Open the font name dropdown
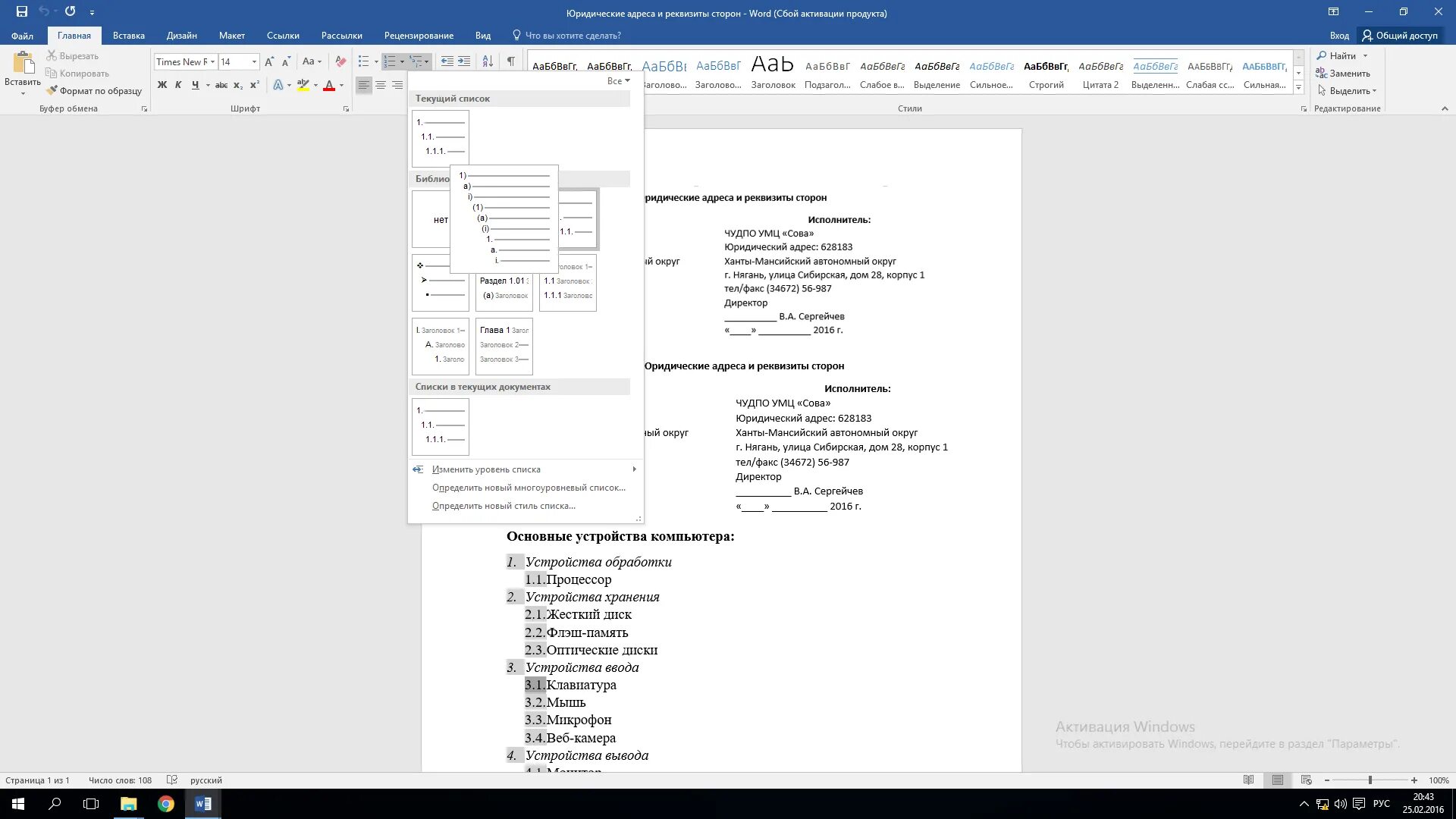 point(213,61)
